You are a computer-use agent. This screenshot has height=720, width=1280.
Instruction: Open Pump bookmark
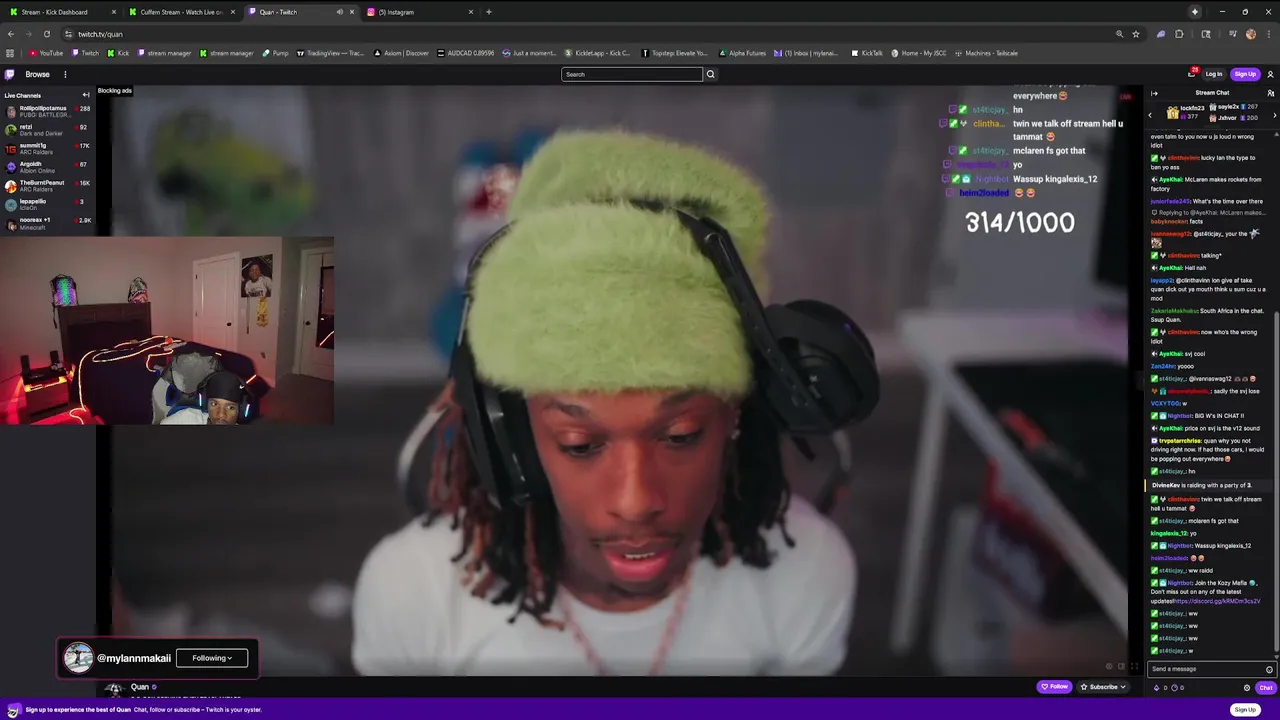pyautogui.click(x=276, y=53)
